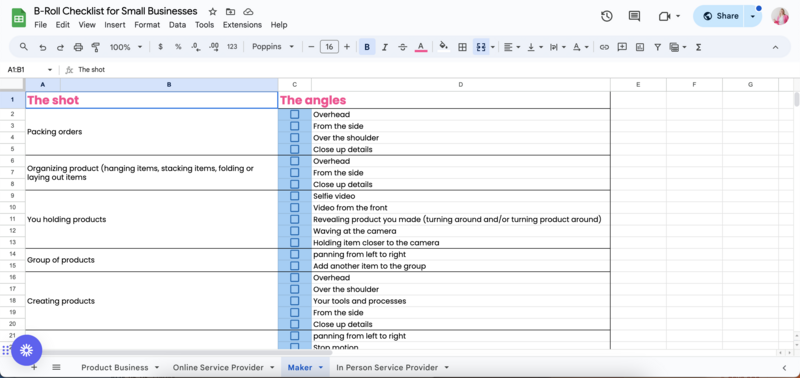The height and width of the screenshot is (378, 800).
Task: Tick Add another item to the group
Action: (x=294, y=266)
